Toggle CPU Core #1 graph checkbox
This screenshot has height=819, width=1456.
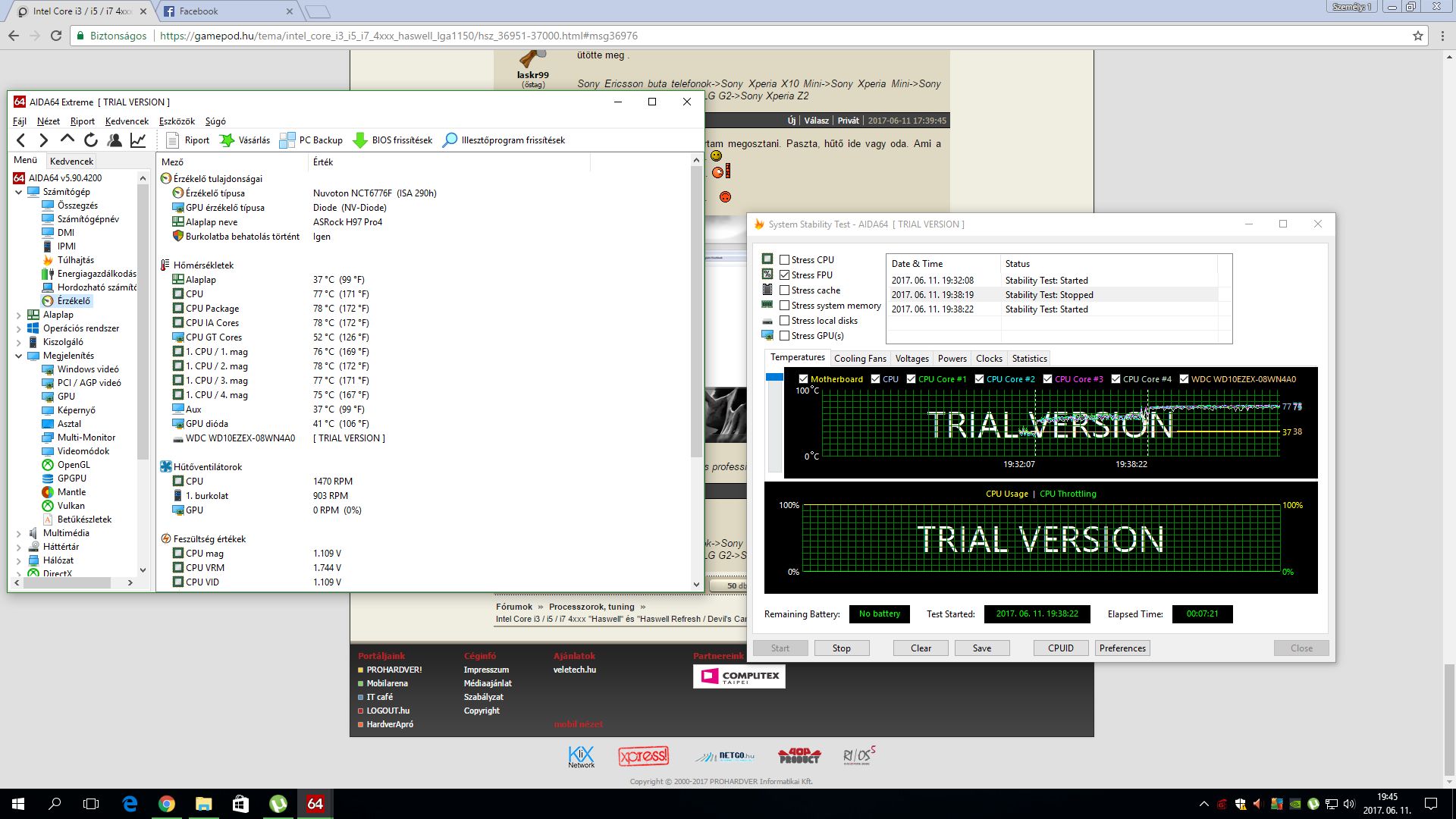click(911, 379)
